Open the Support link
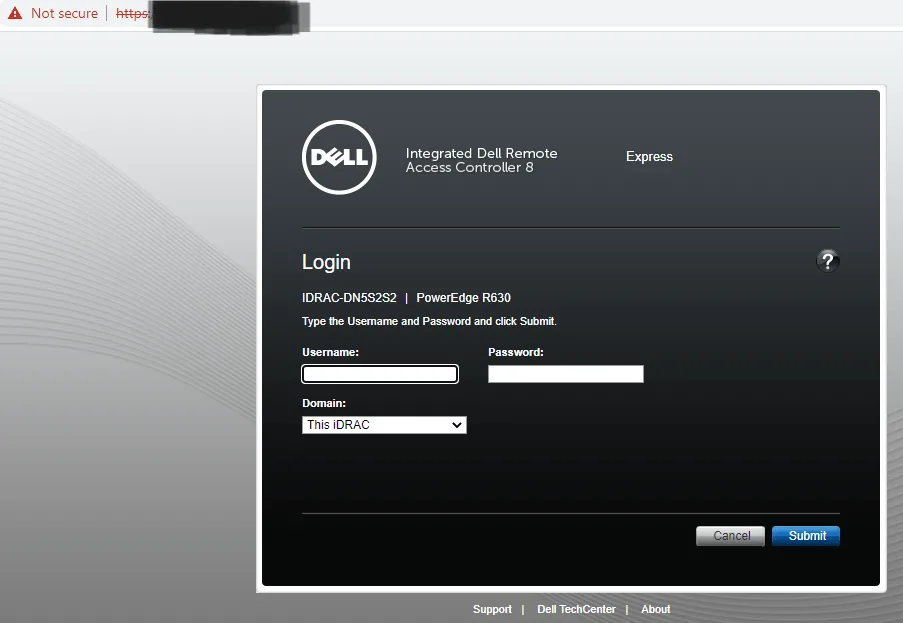903x623 pixels. [x=492, y=609]
